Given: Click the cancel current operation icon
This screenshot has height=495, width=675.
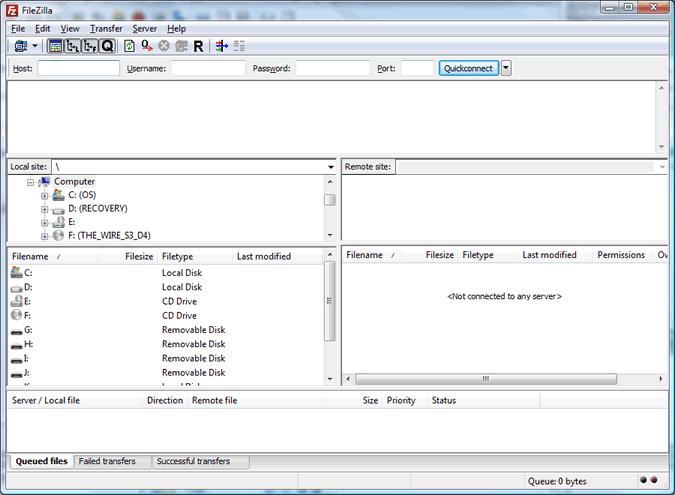Looking at the screenshot, I should point(164,46).
